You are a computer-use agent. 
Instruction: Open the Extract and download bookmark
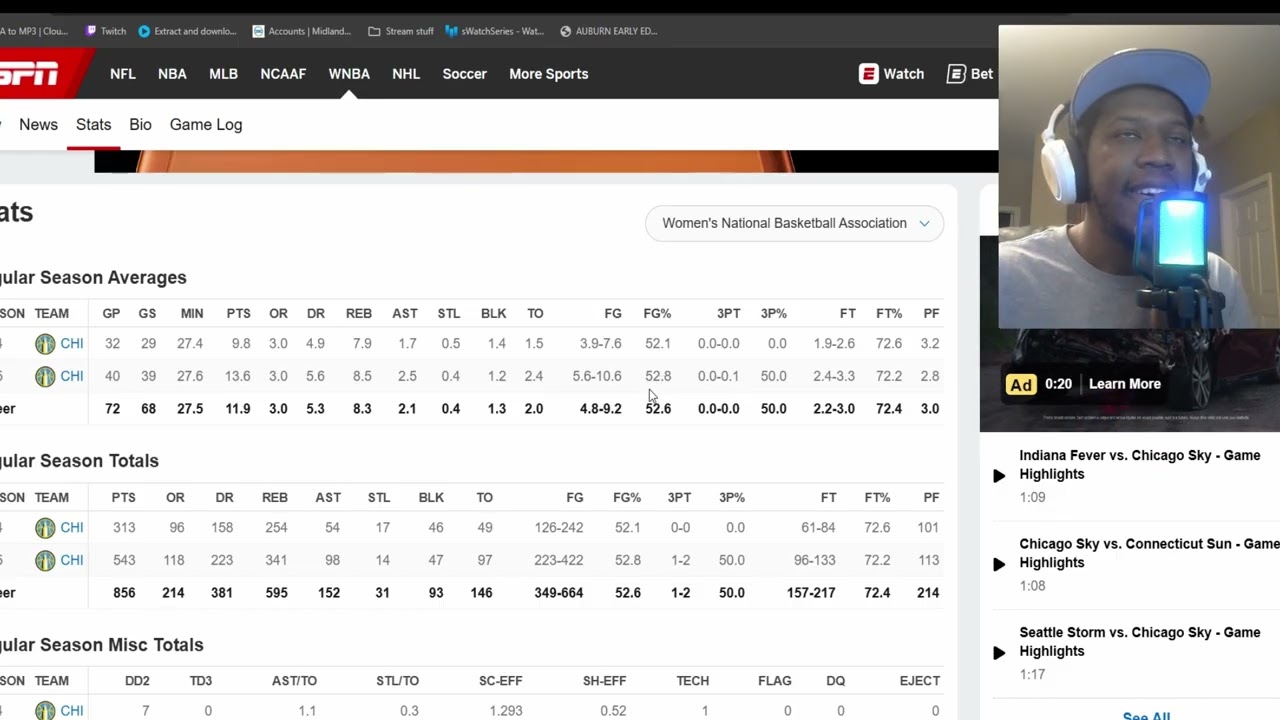(x=188, y=31)
